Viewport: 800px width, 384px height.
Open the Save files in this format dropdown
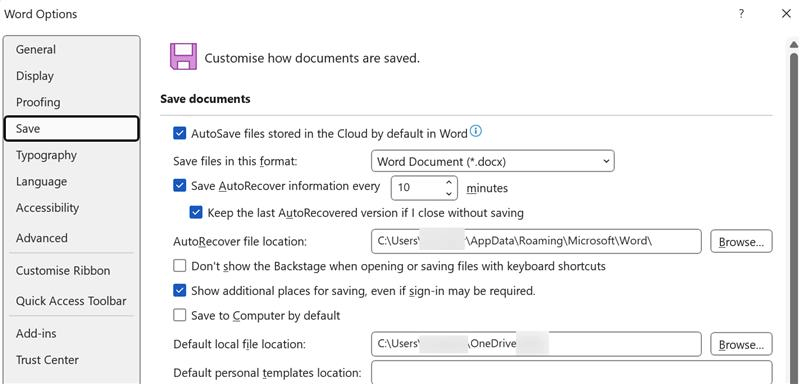coord(493,161)
